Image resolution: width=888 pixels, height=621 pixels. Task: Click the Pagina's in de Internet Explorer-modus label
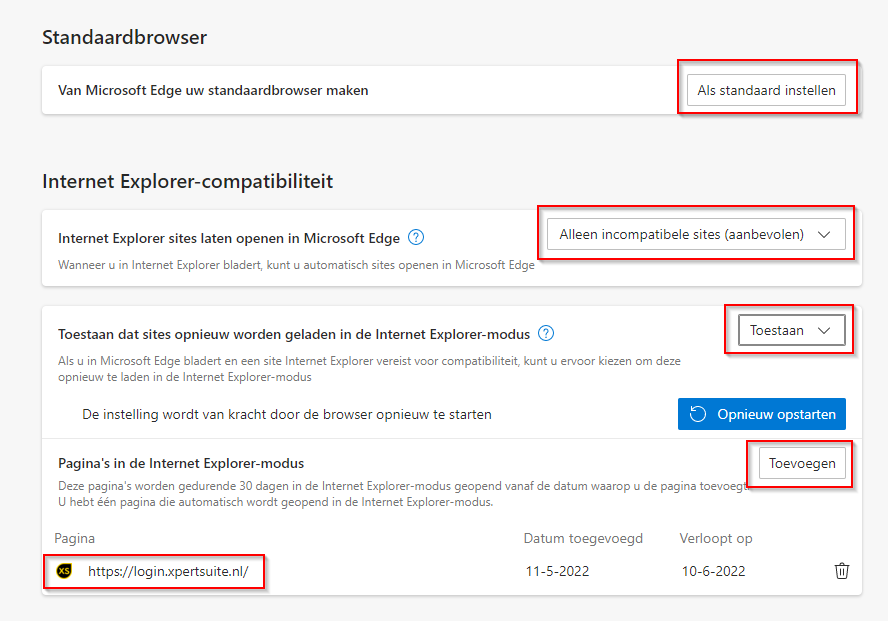[x=181, y=463]
